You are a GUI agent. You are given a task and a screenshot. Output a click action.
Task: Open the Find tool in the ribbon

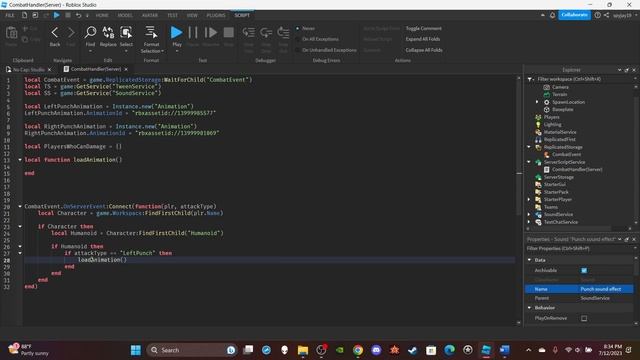90,33
